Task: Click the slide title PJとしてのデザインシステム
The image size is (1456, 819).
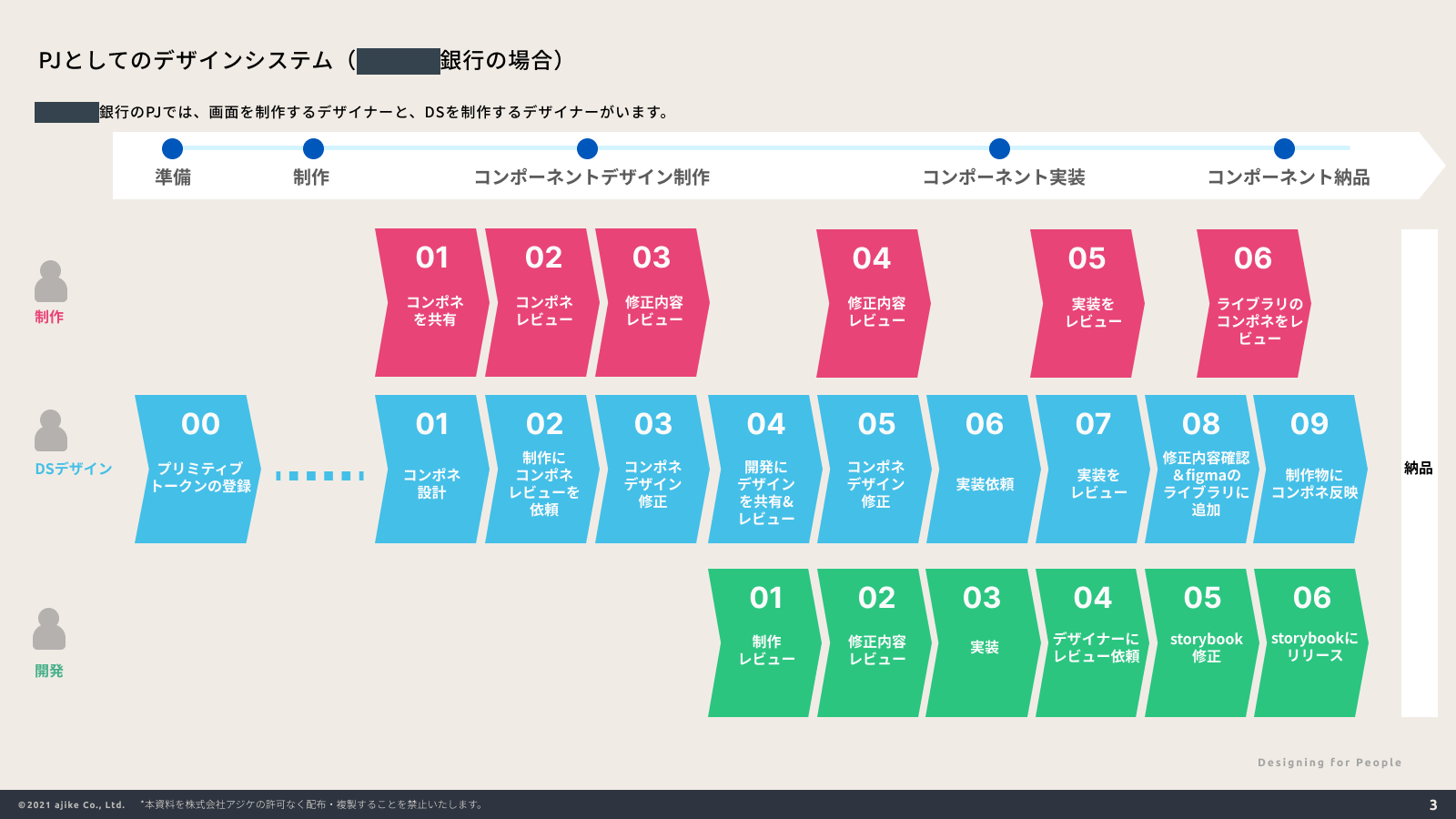Action: tap(187, 60)
